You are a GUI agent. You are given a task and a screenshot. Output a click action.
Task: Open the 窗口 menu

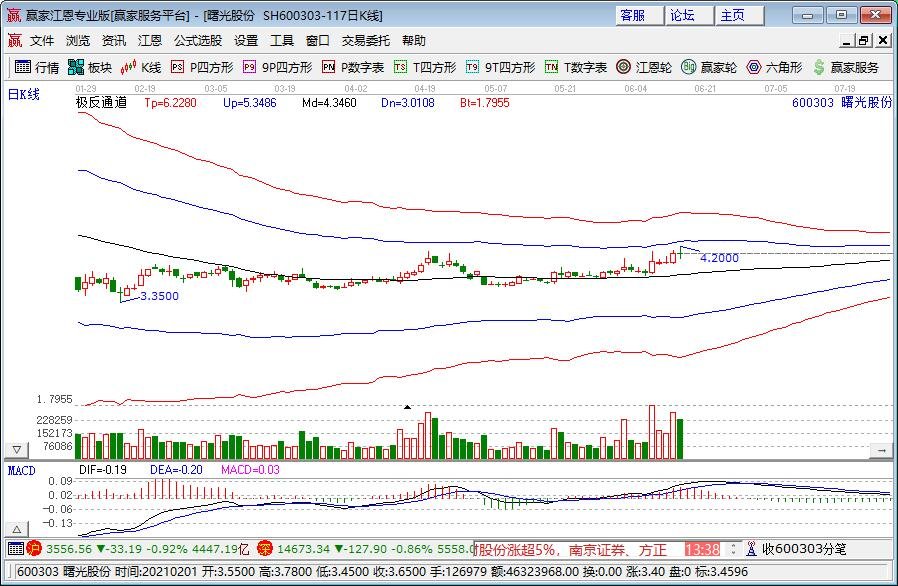(x=318, y=41)
